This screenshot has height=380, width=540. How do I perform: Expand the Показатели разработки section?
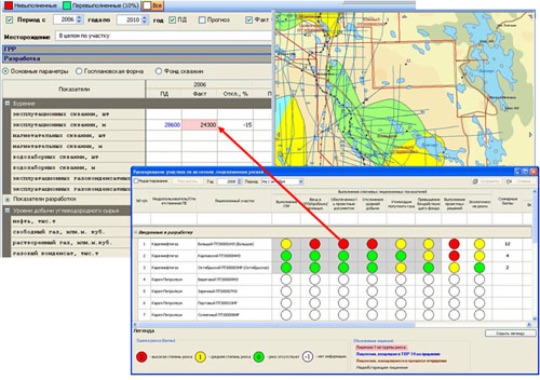coord(7,199)
